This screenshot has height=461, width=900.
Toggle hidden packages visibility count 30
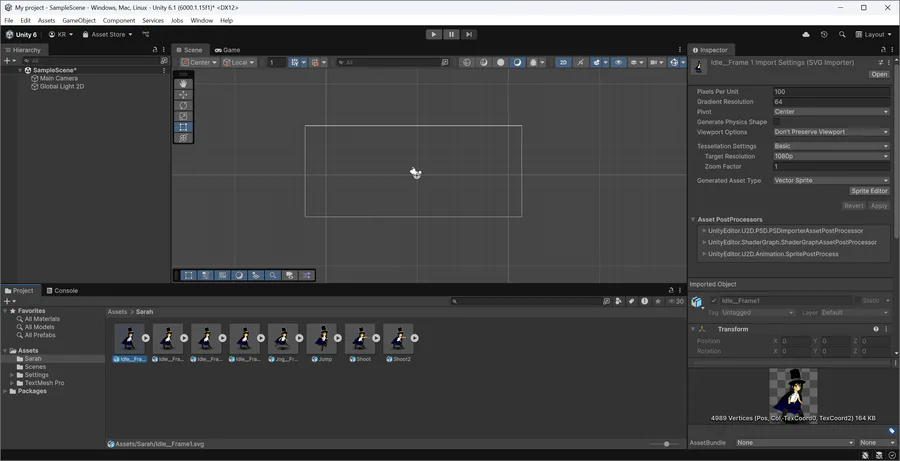(x=676, y=301)
